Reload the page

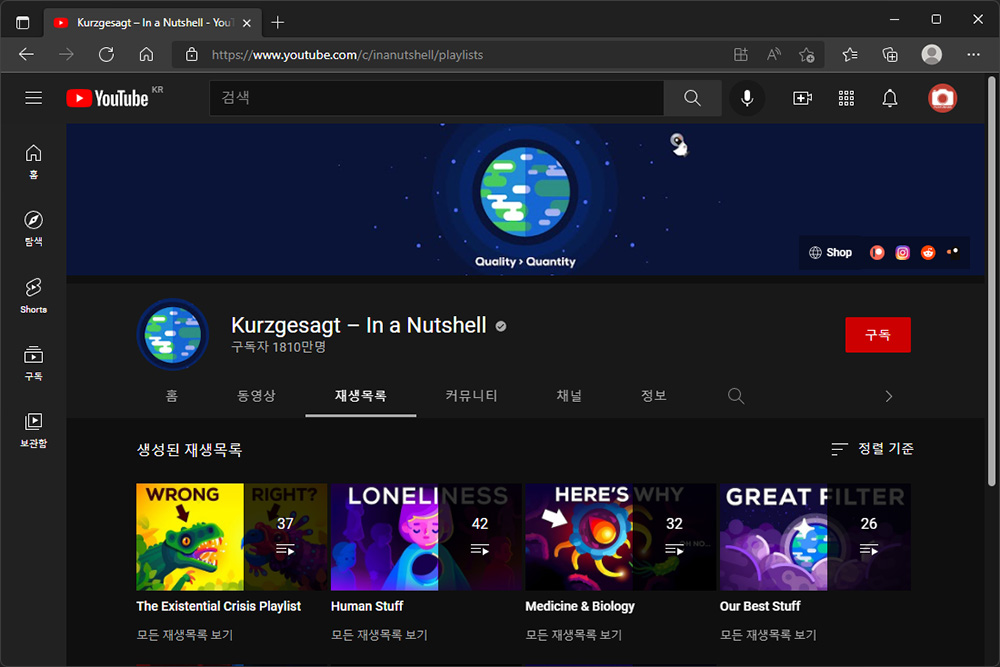click(x=106, y=55)
